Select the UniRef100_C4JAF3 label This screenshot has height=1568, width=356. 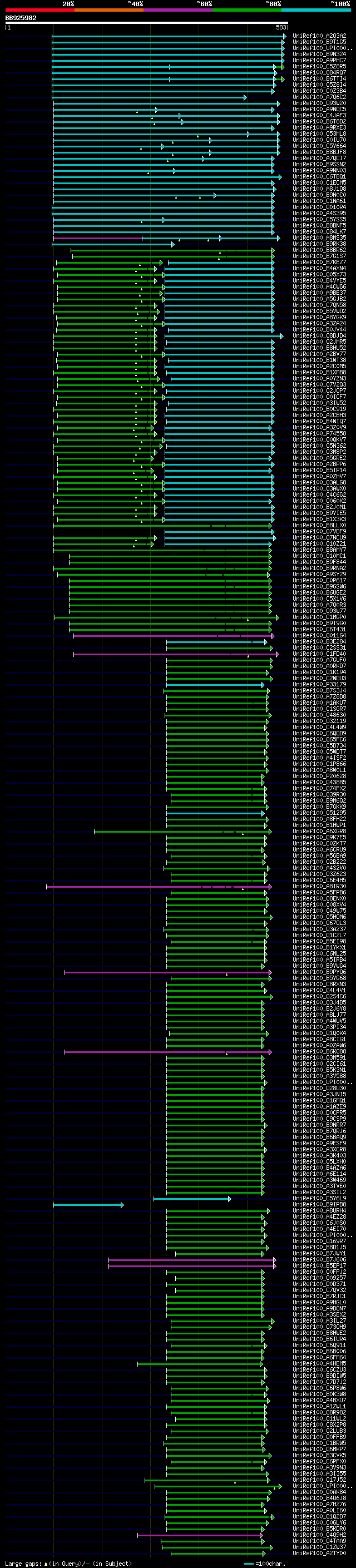click(x=319, y=116)
